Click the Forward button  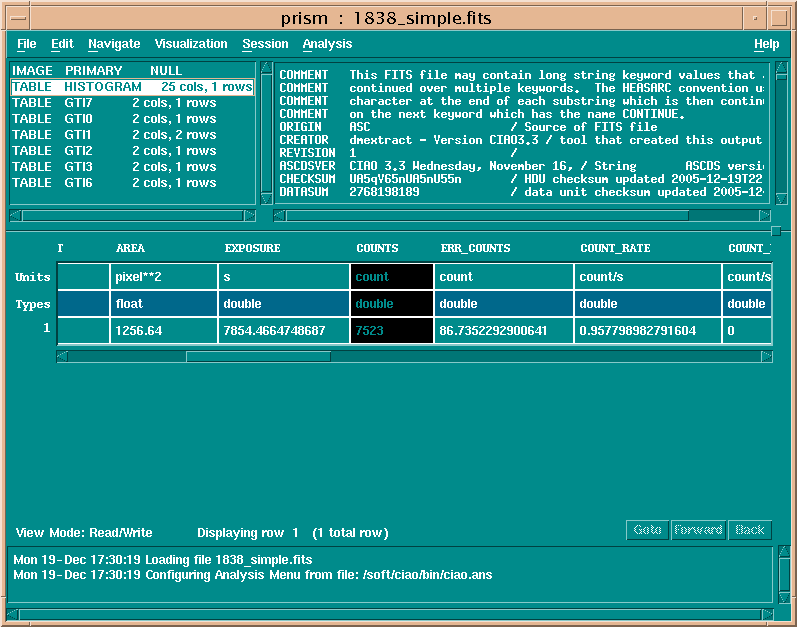click(x=698, y=530)
